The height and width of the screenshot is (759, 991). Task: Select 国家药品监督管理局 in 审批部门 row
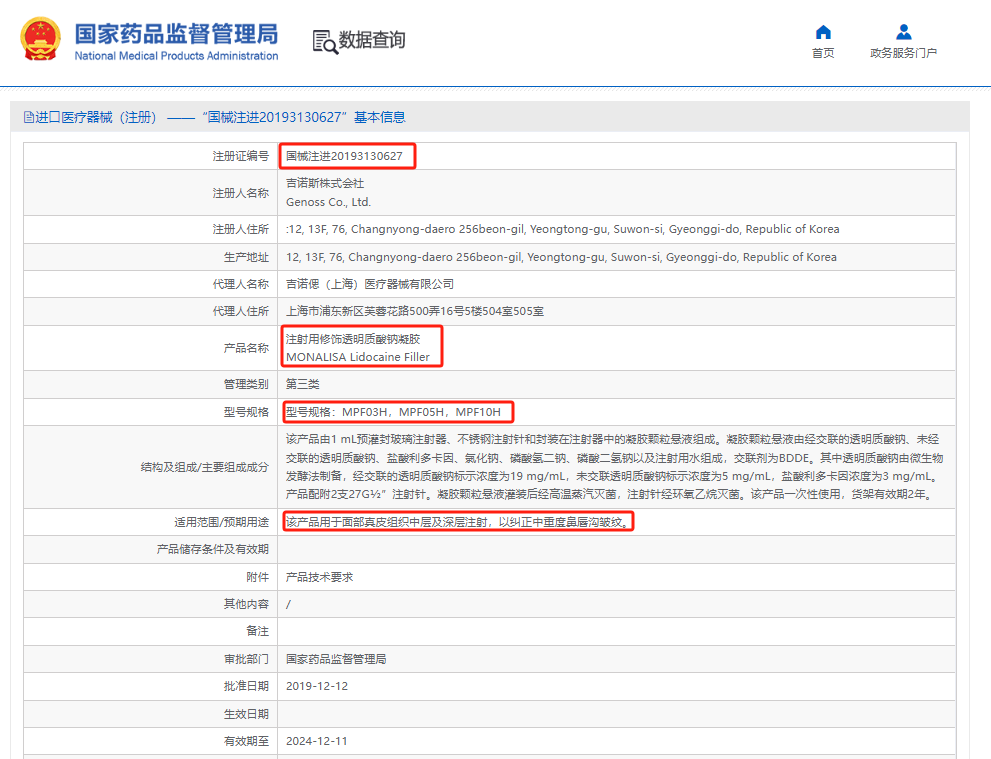click(336, 659)
